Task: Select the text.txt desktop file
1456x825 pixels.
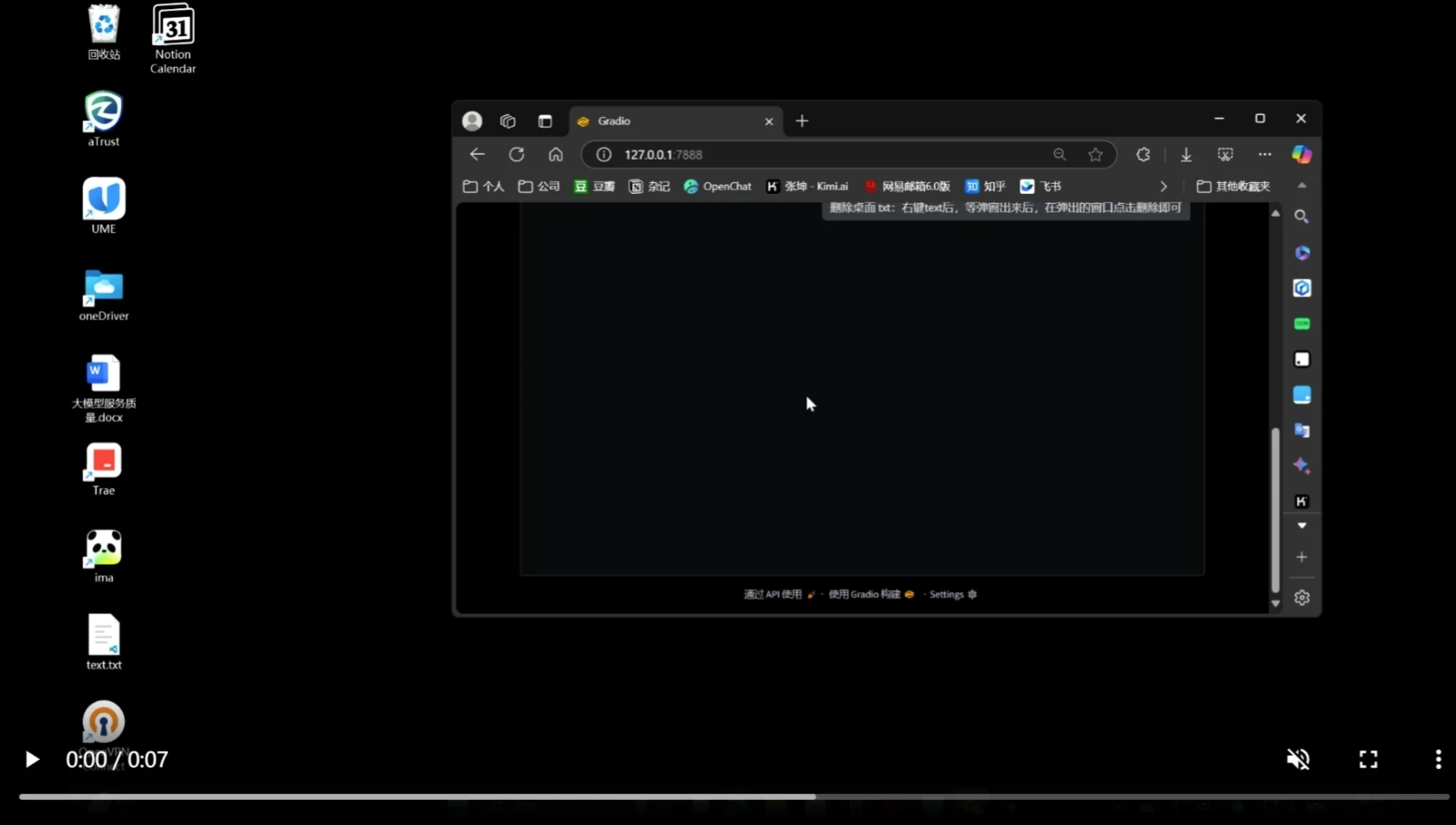Action: (104, 642)
